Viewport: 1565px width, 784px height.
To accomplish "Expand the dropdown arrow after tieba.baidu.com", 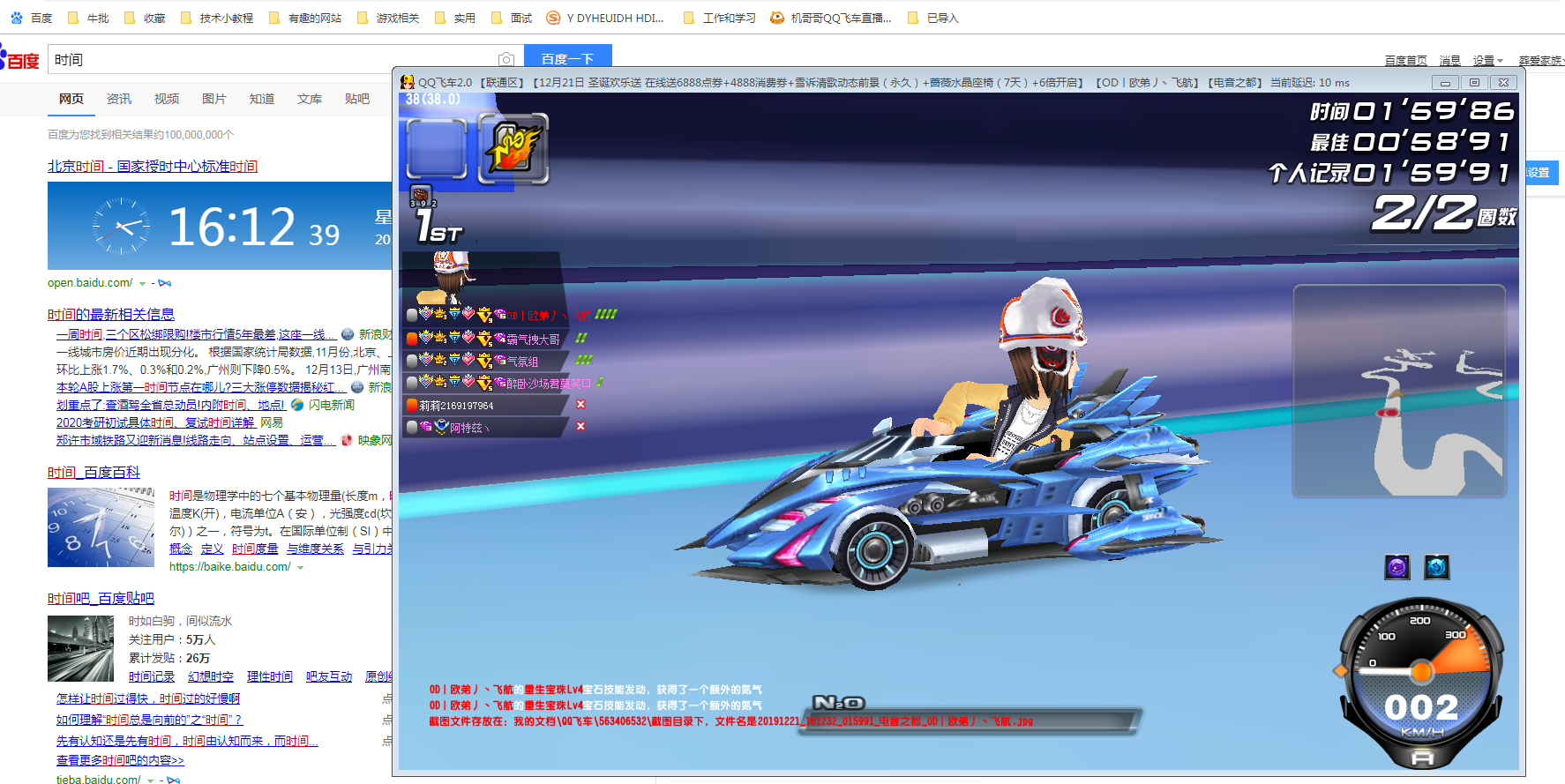I will click(x=150, y=780).
